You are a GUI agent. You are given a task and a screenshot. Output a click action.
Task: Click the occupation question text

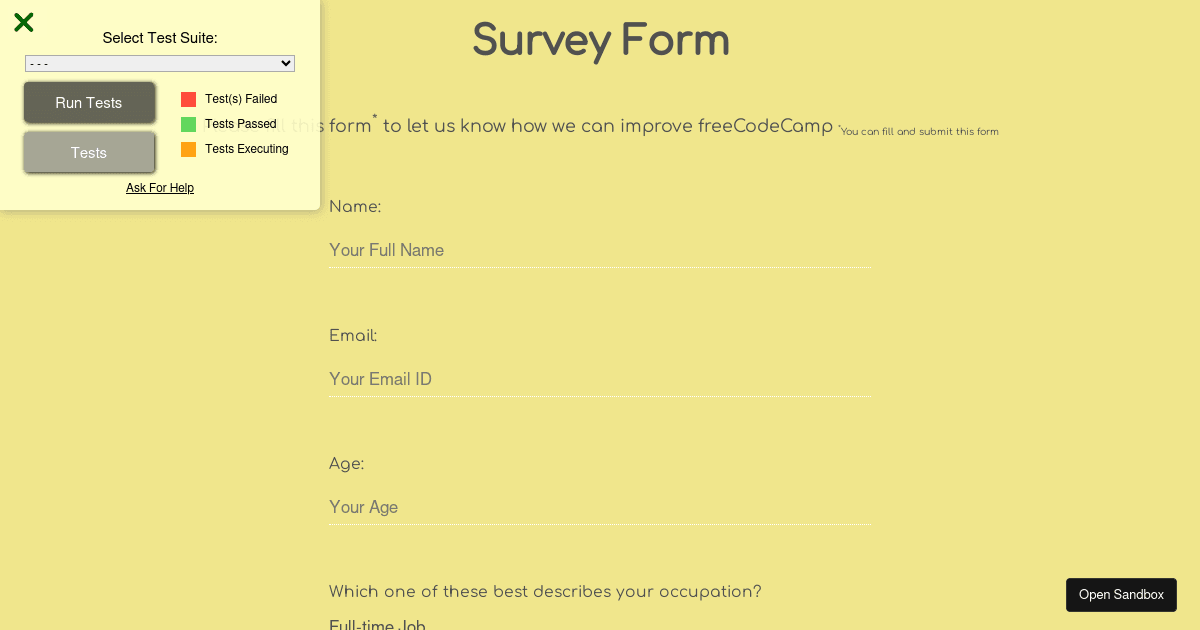(x=544, y=591)
